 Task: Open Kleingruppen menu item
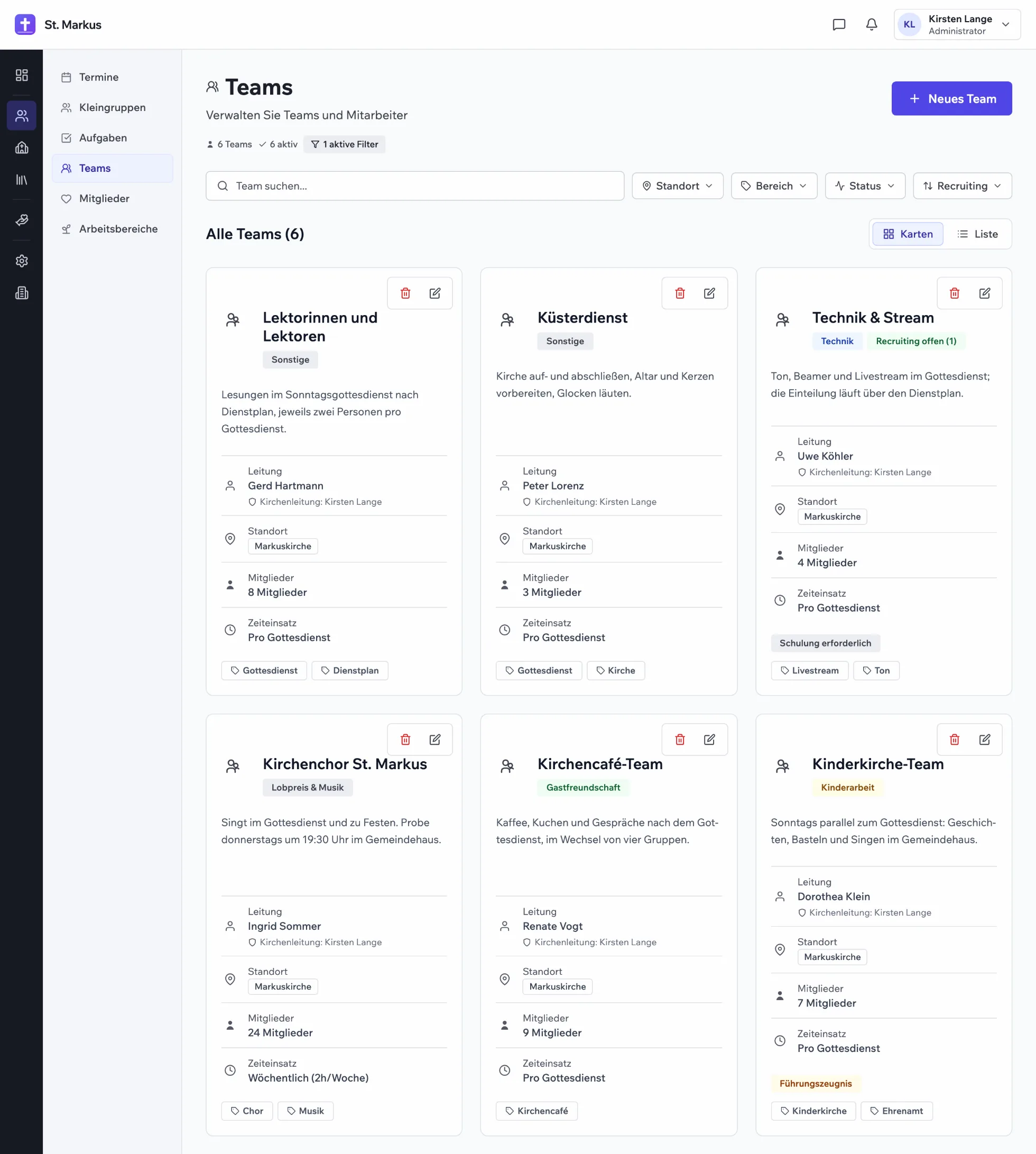point(112,108)
